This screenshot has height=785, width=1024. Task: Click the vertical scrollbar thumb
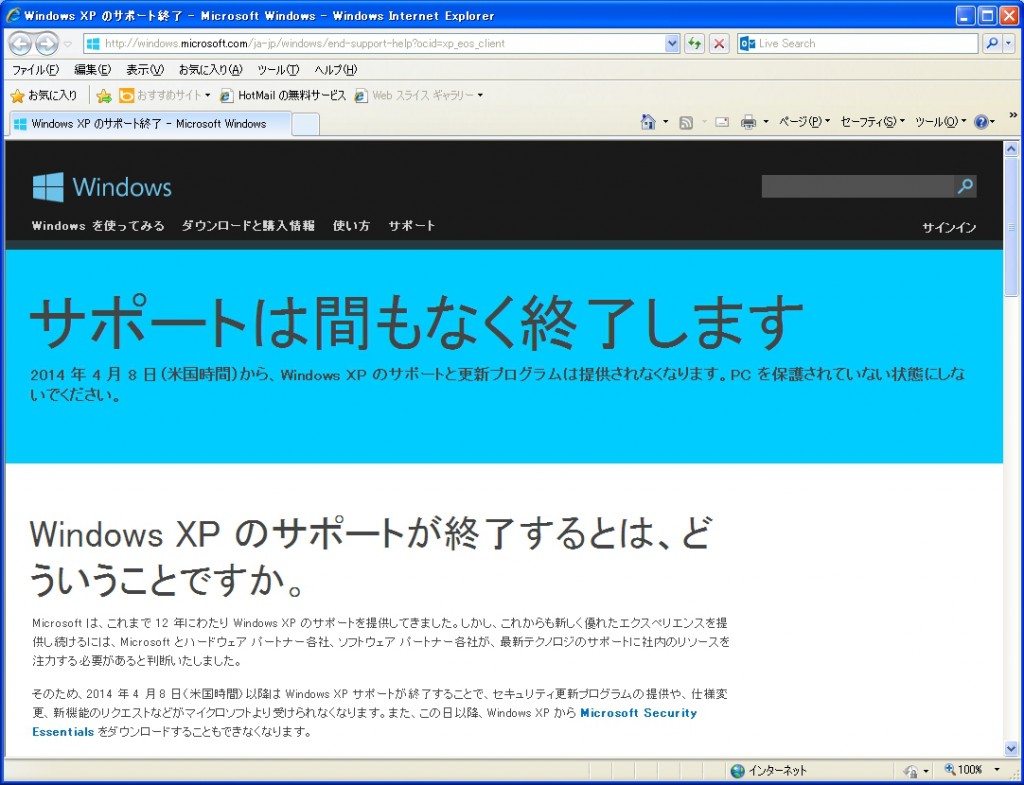coord(1011,226)
